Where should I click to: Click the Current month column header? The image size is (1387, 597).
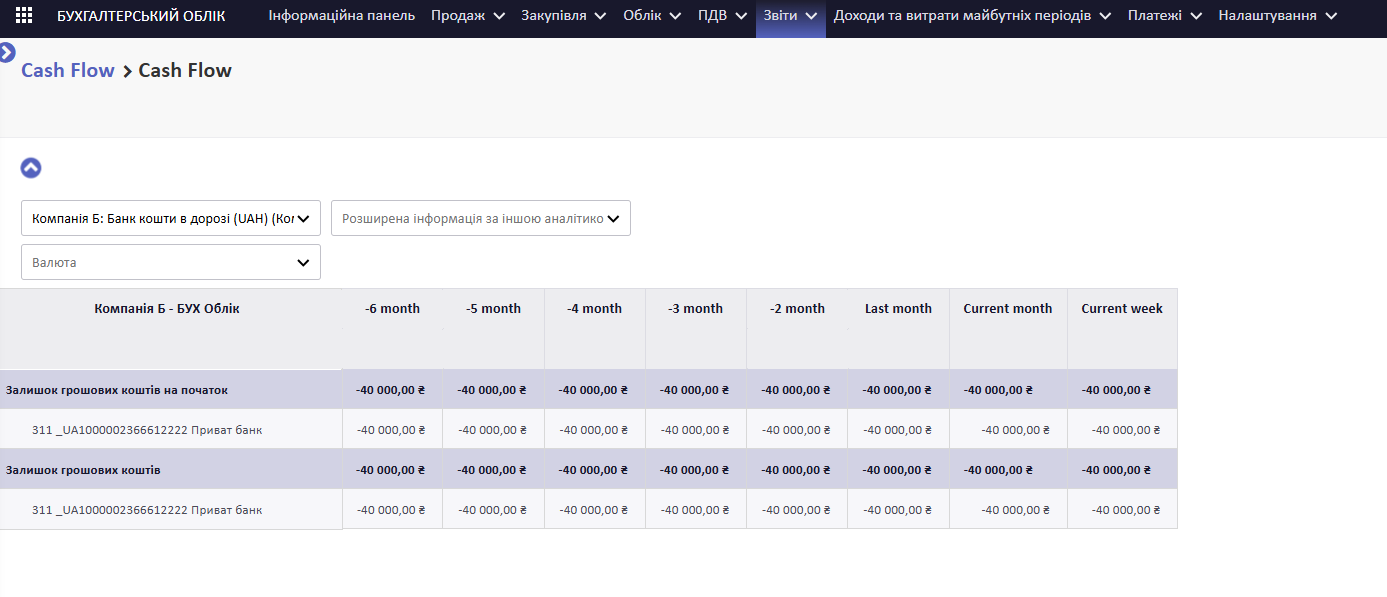pos(1008,309)
